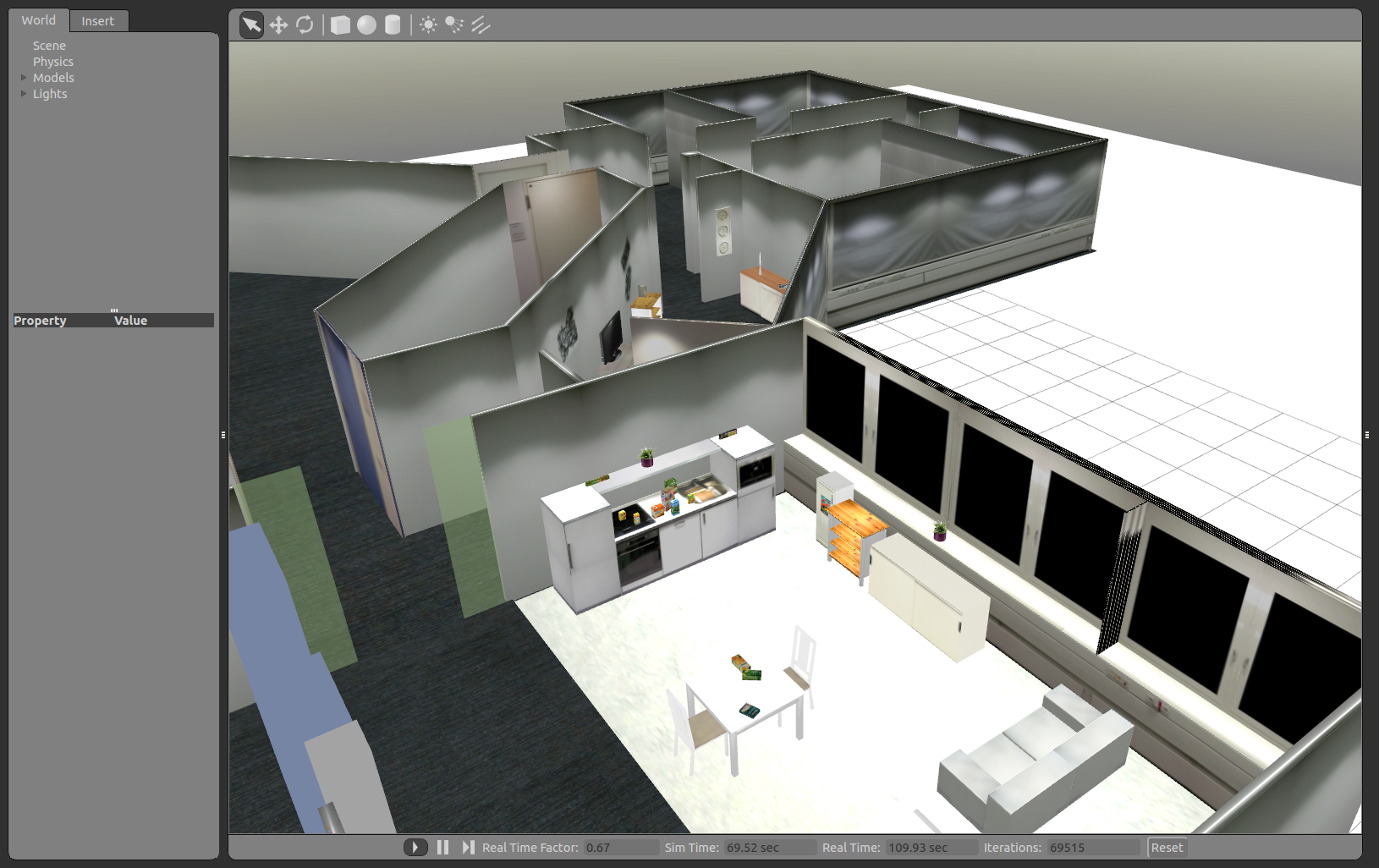This screenshot has height=868, width=1379.
Task: Insert a box shape
Action: [x=340, y=25]
